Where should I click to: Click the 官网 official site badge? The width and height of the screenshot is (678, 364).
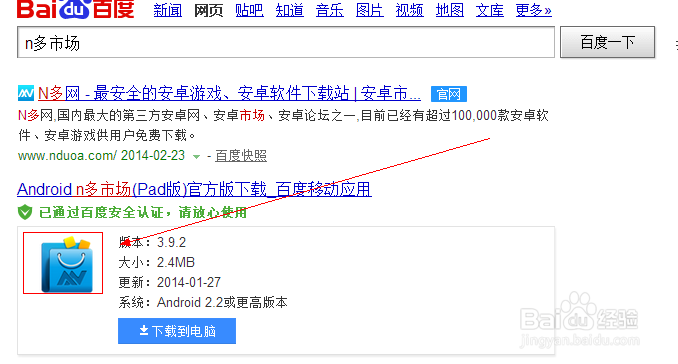448,94
